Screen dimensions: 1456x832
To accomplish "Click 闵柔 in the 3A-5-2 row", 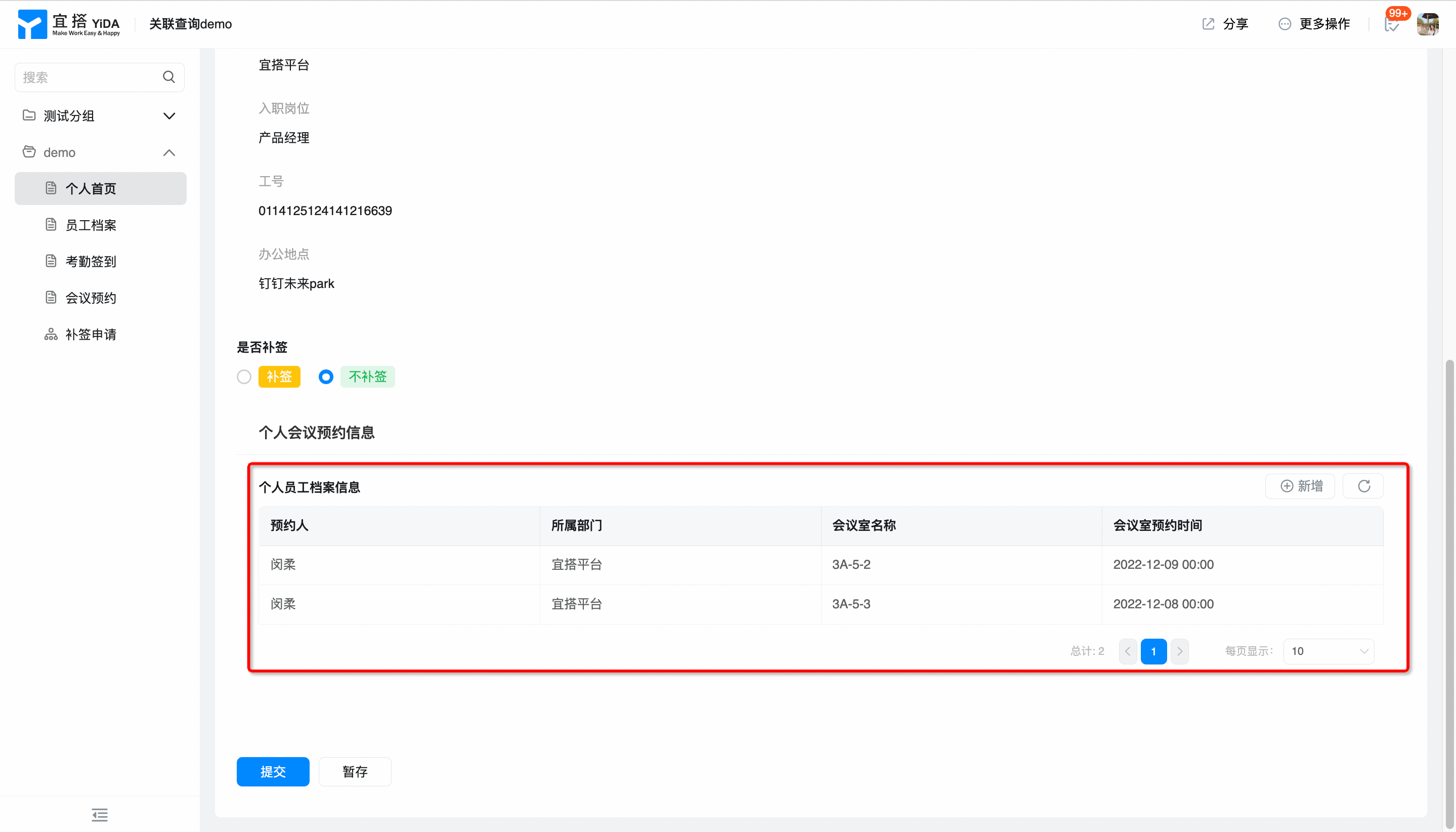I will tap(283, 565).
